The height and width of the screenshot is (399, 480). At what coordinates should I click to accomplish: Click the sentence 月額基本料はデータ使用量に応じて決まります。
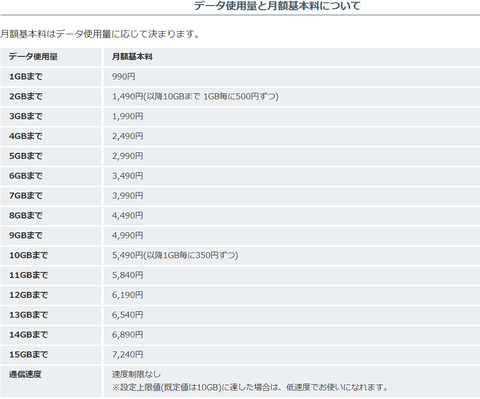tap(100, 34)
